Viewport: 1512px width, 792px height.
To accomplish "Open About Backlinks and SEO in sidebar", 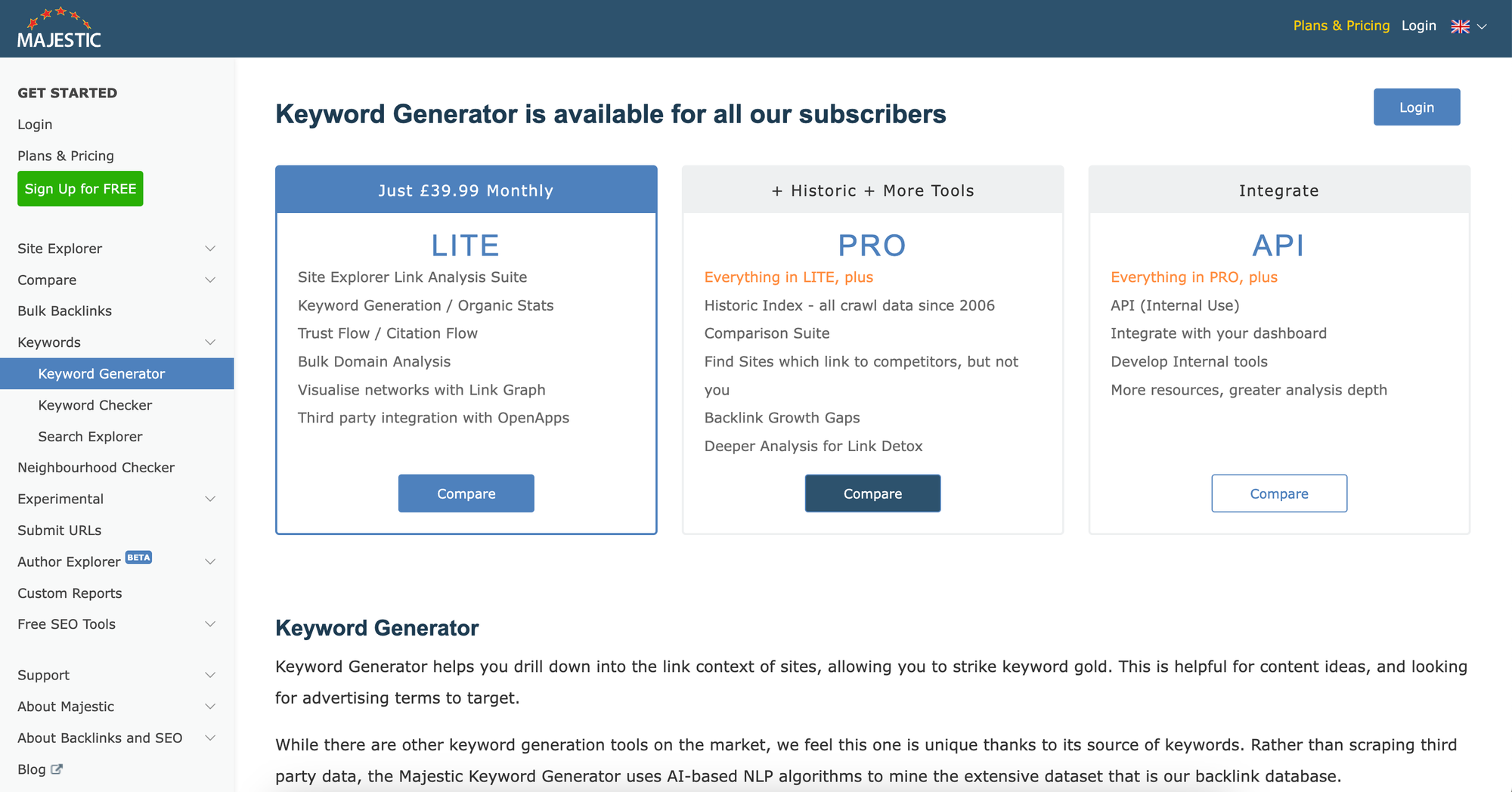I will (x=100, y=738).
